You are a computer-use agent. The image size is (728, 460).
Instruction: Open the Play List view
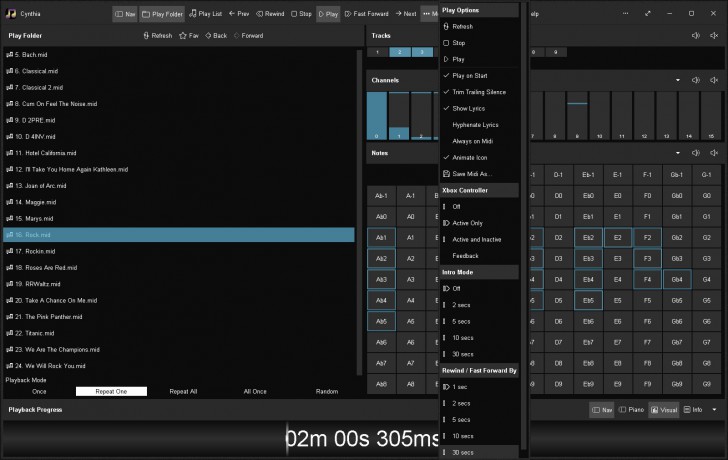(205, 14)
